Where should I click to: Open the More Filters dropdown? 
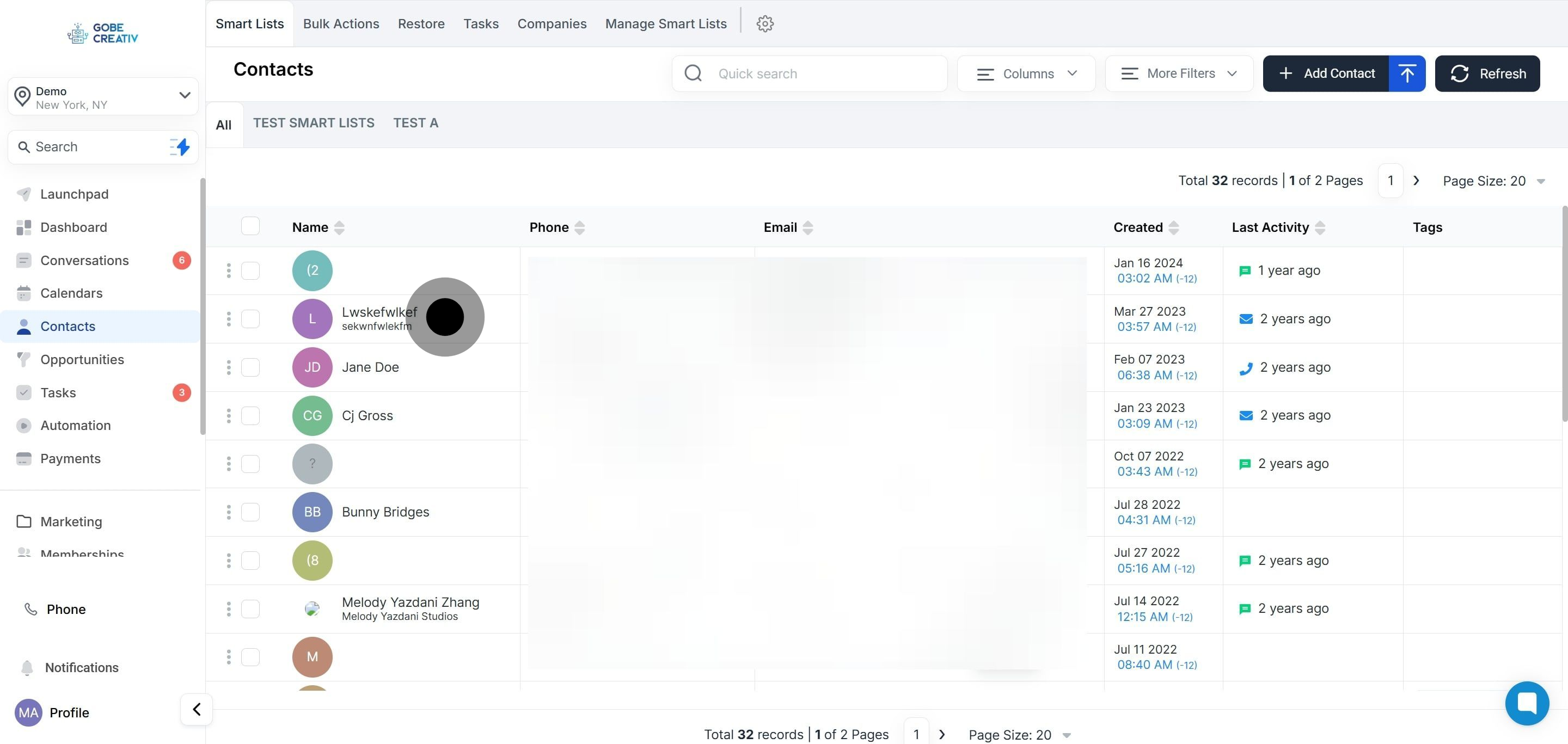click(1179, 73)
